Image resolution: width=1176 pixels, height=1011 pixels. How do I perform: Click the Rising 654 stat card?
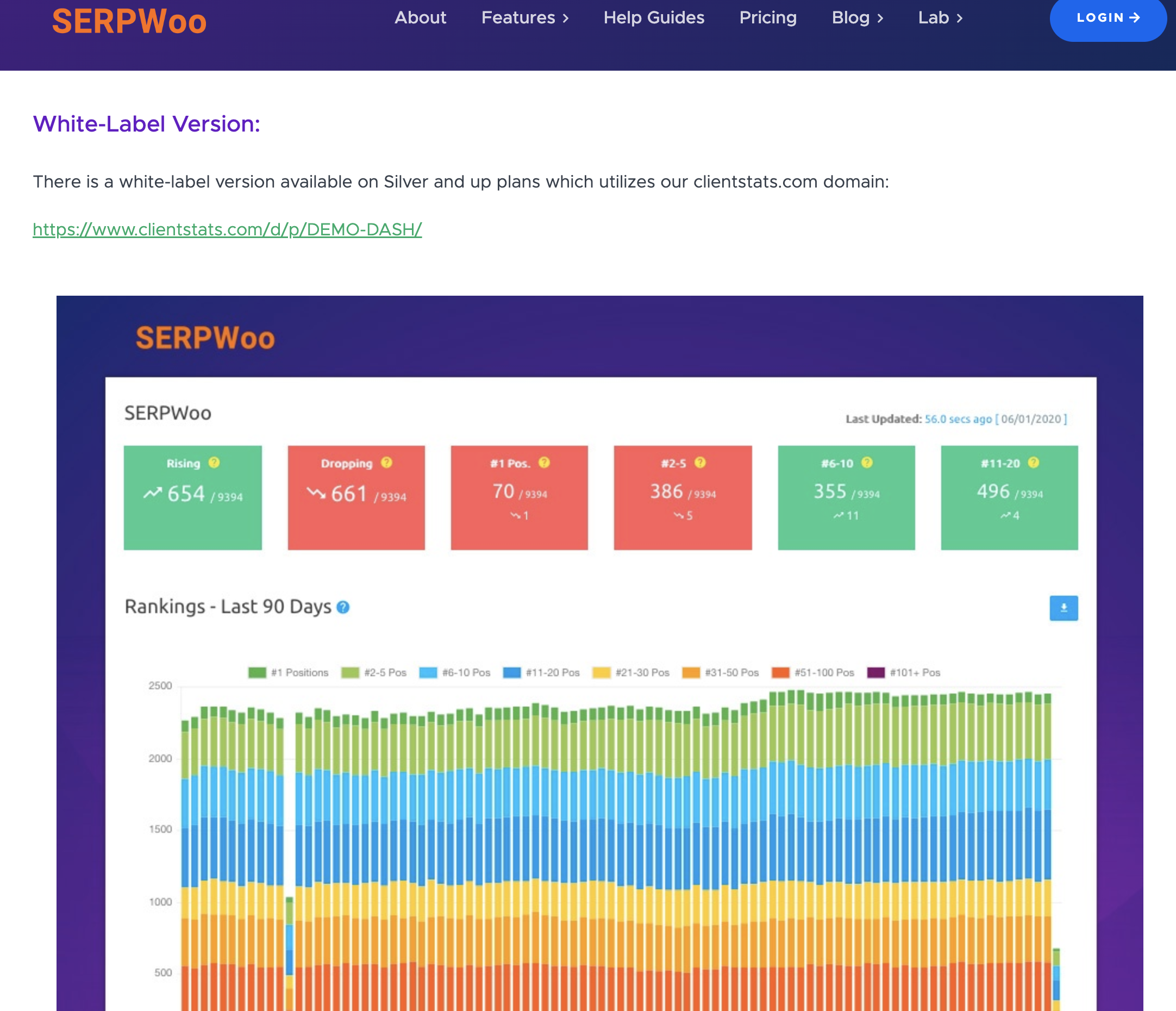click(x=193, y=498)
